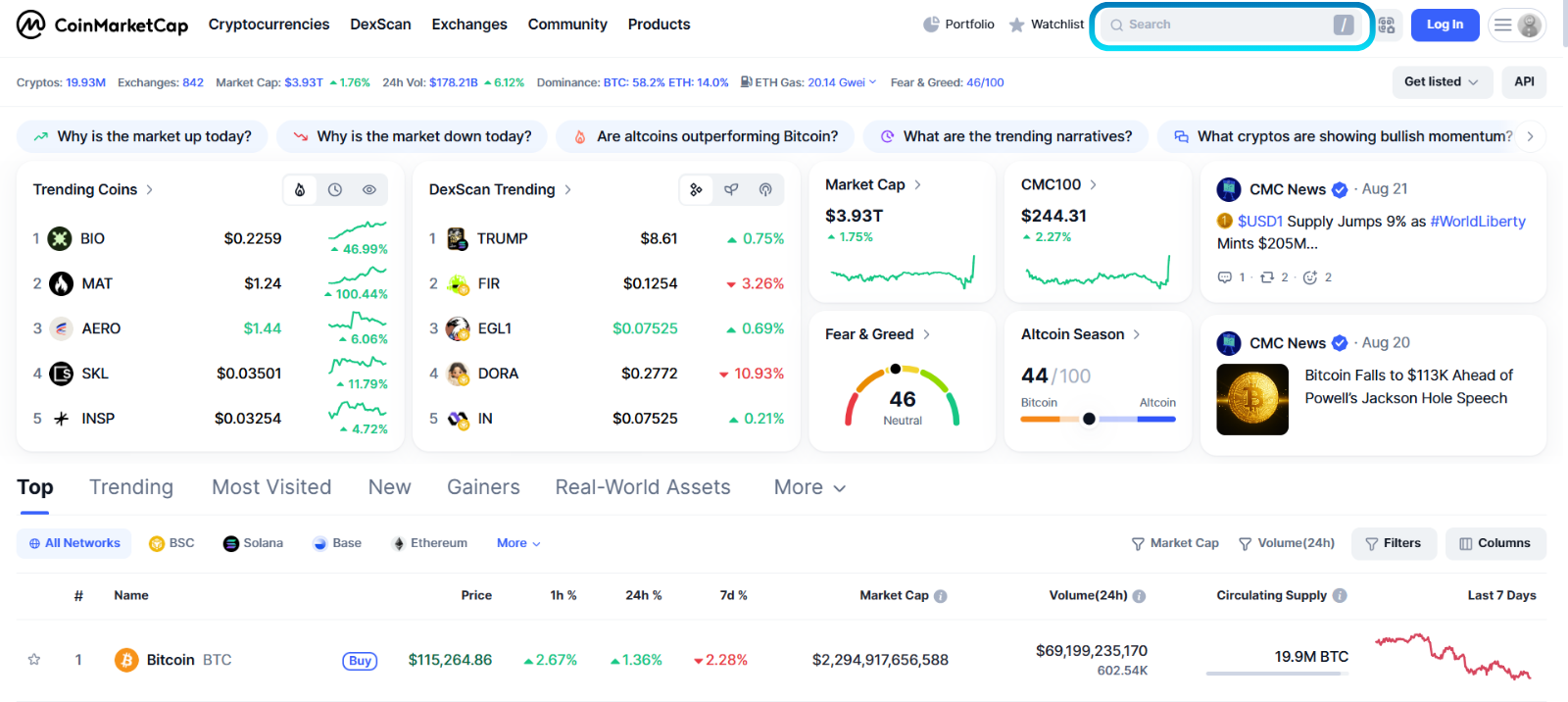Click the BIO coin icon
Viewport: 1568px width, 702px height.
click(x=61, y=238)
